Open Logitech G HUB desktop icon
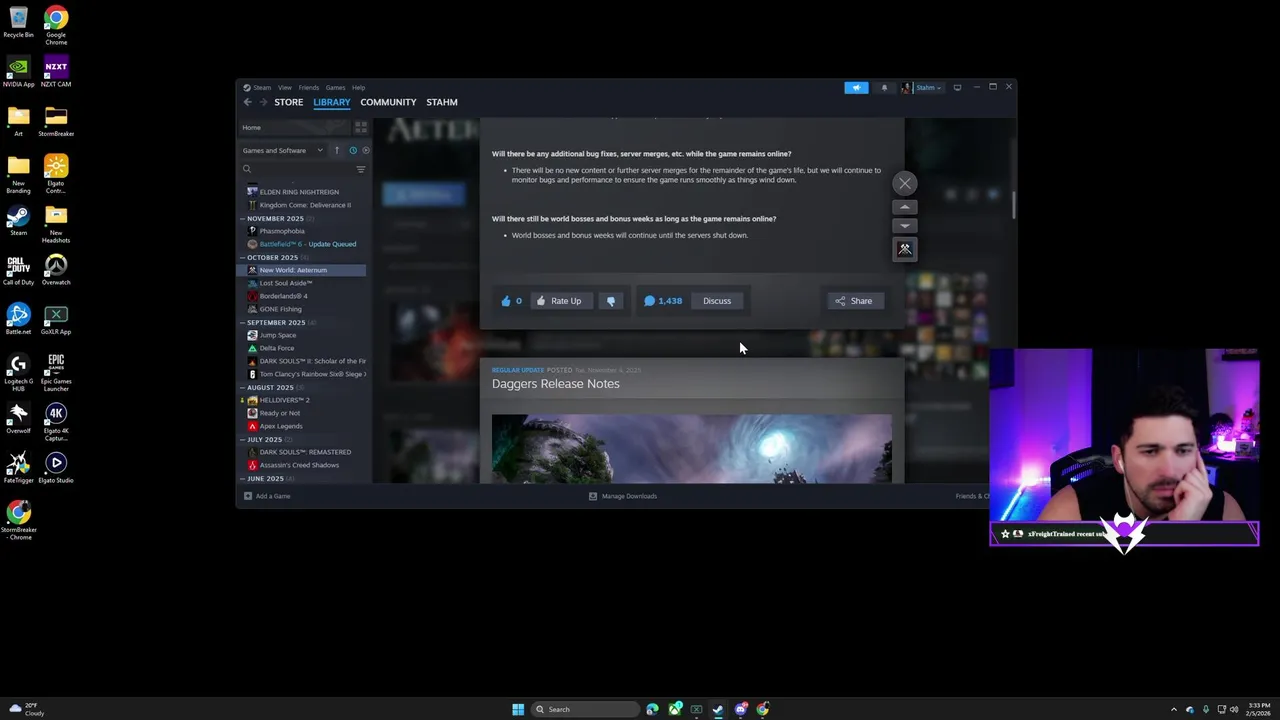1280x720 pixels. (x=18, y=369)
